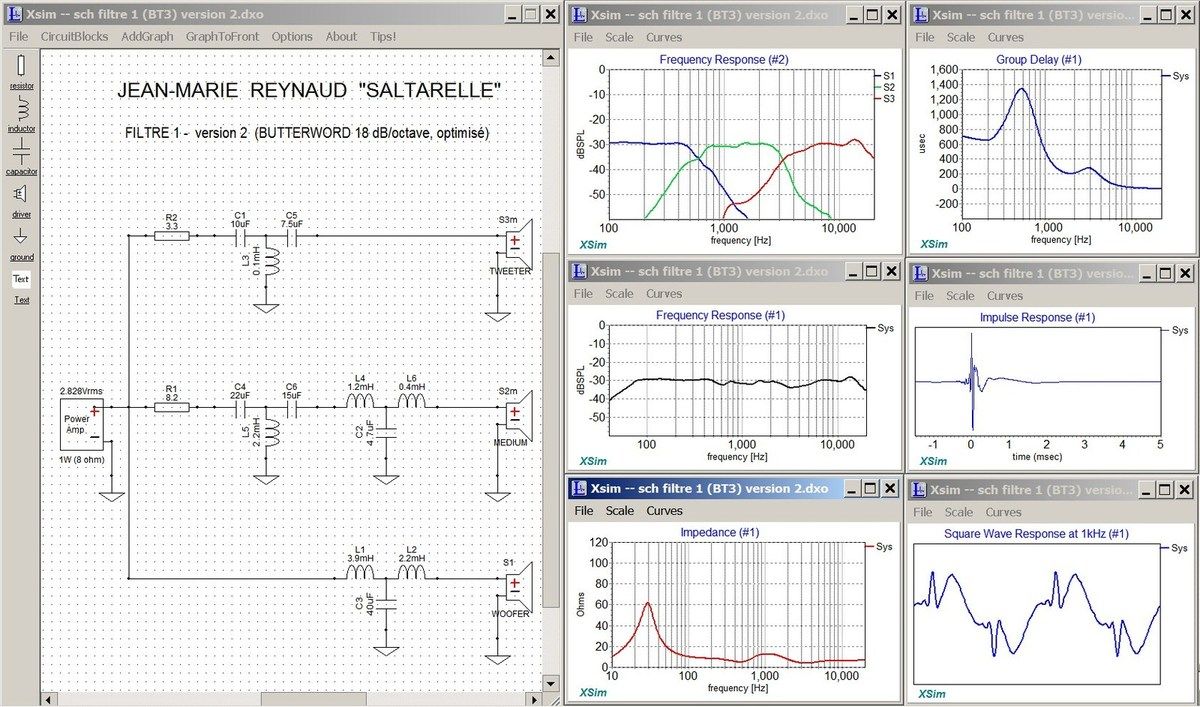
Task: Open Curves menu in Group Delay window
Action: [x=1005, y=37]
